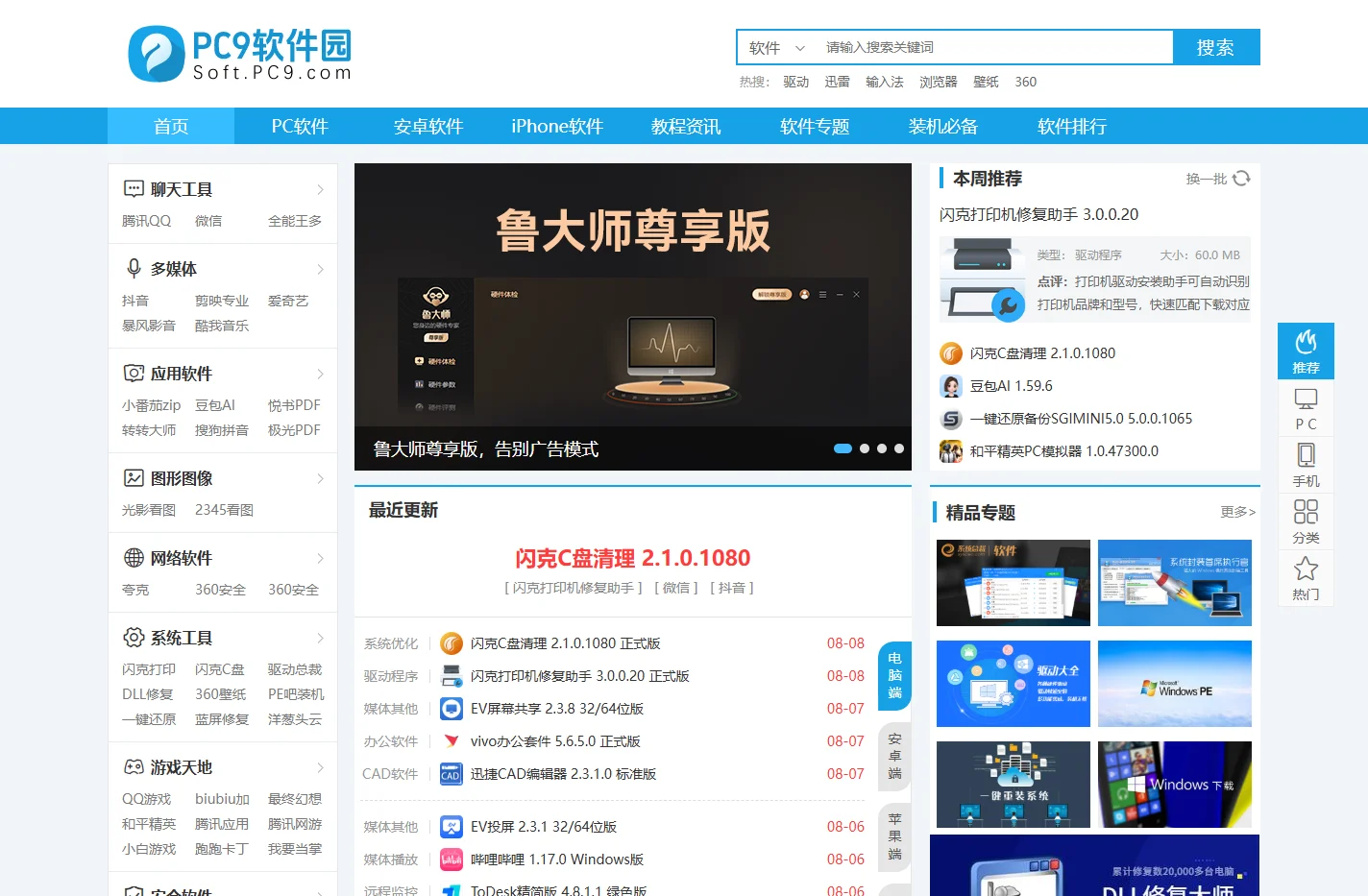Image resolution: width=1368 pixels, height=896 pixels.
Task: Open the 系统优化 category label
Action: [x=391, y=643]
